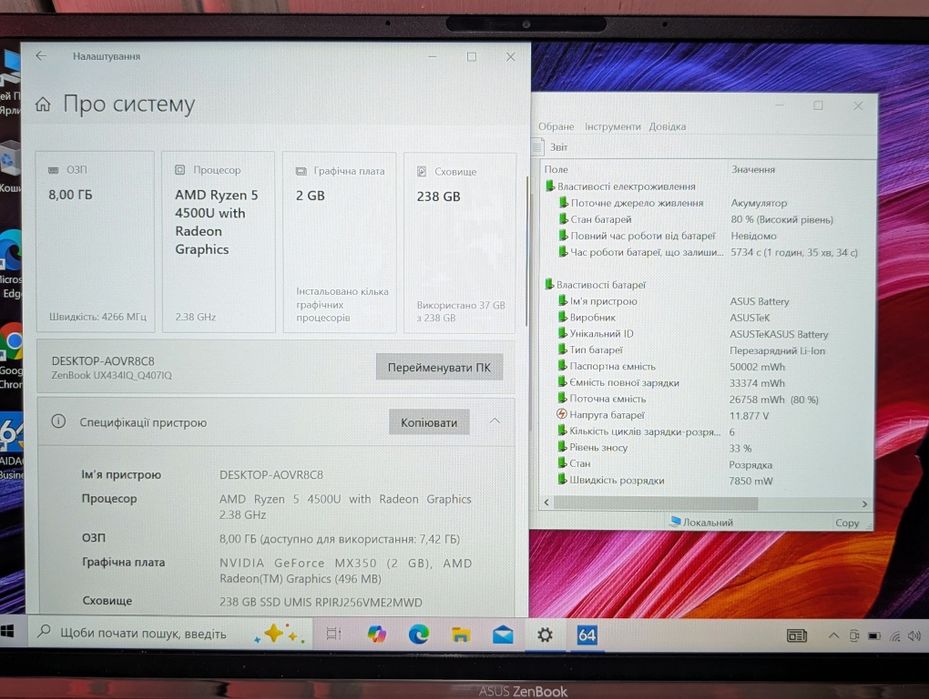Switch to Settings gear in the taskbar

tap(545, 636)
